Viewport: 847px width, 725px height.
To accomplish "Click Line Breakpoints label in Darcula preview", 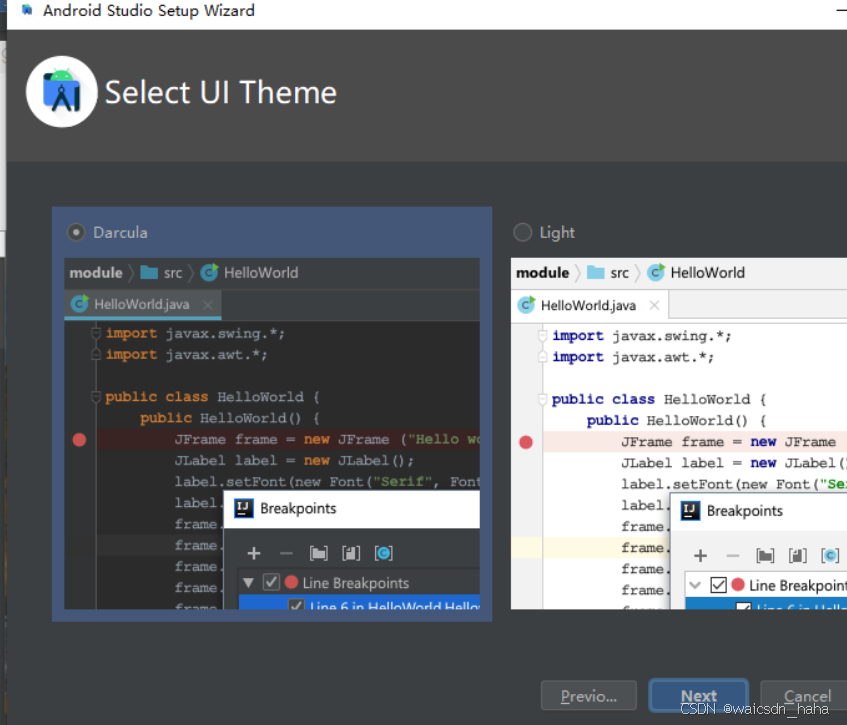I will tap(355, 583).
